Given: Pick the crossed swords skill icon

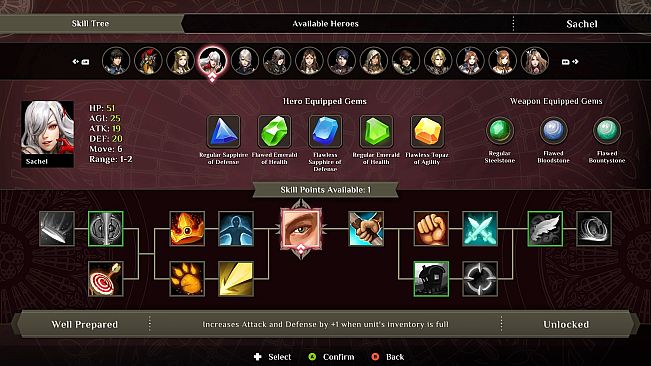Looking at the screenshot, I should [x=480, y=229].
